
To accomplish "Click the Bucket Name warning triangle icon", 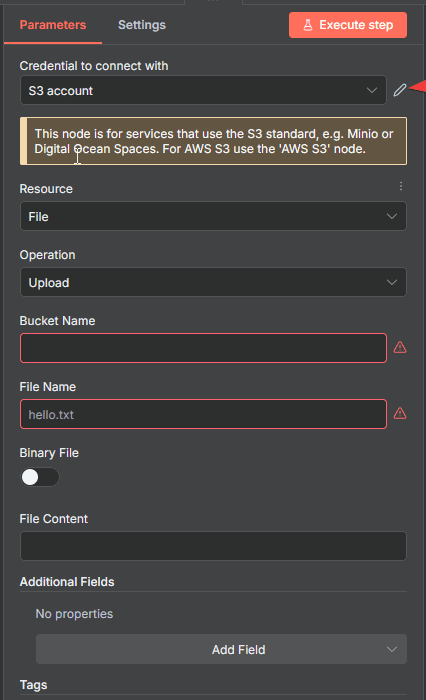I will (x=400, y=347).
